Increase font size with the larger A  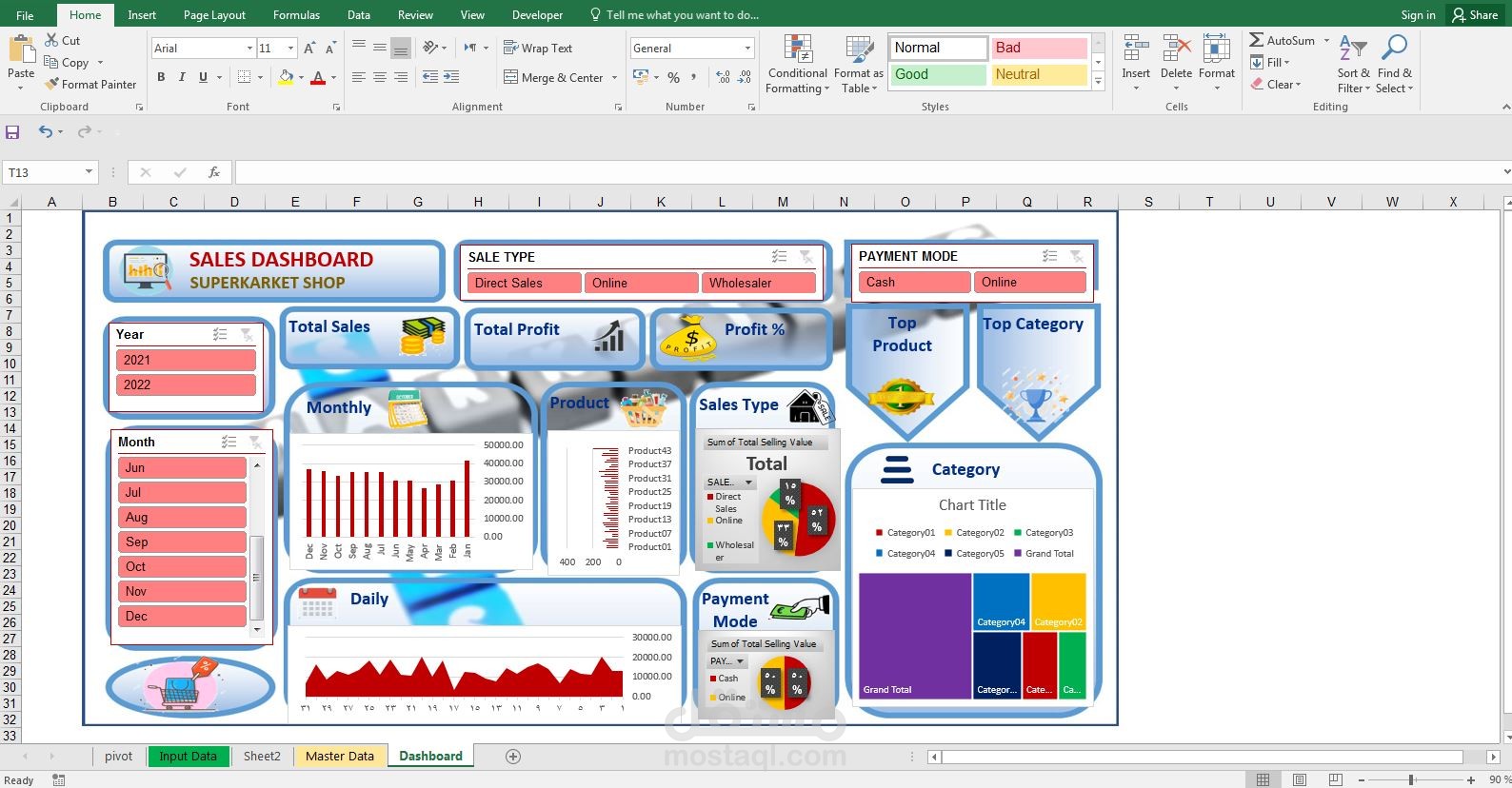coord(309,48)
